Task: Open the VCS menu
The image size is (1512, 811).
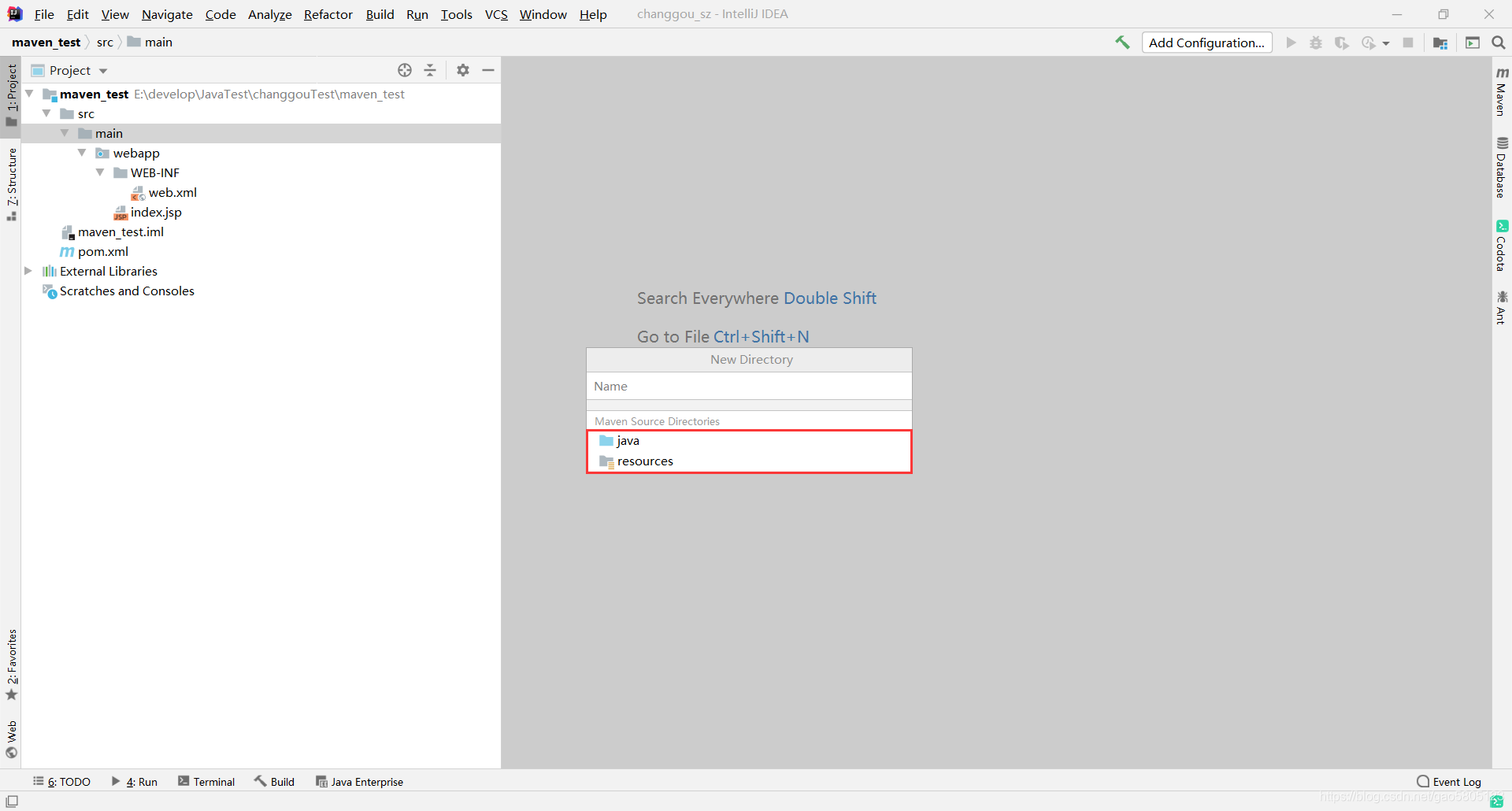Action: click(496, 14)
